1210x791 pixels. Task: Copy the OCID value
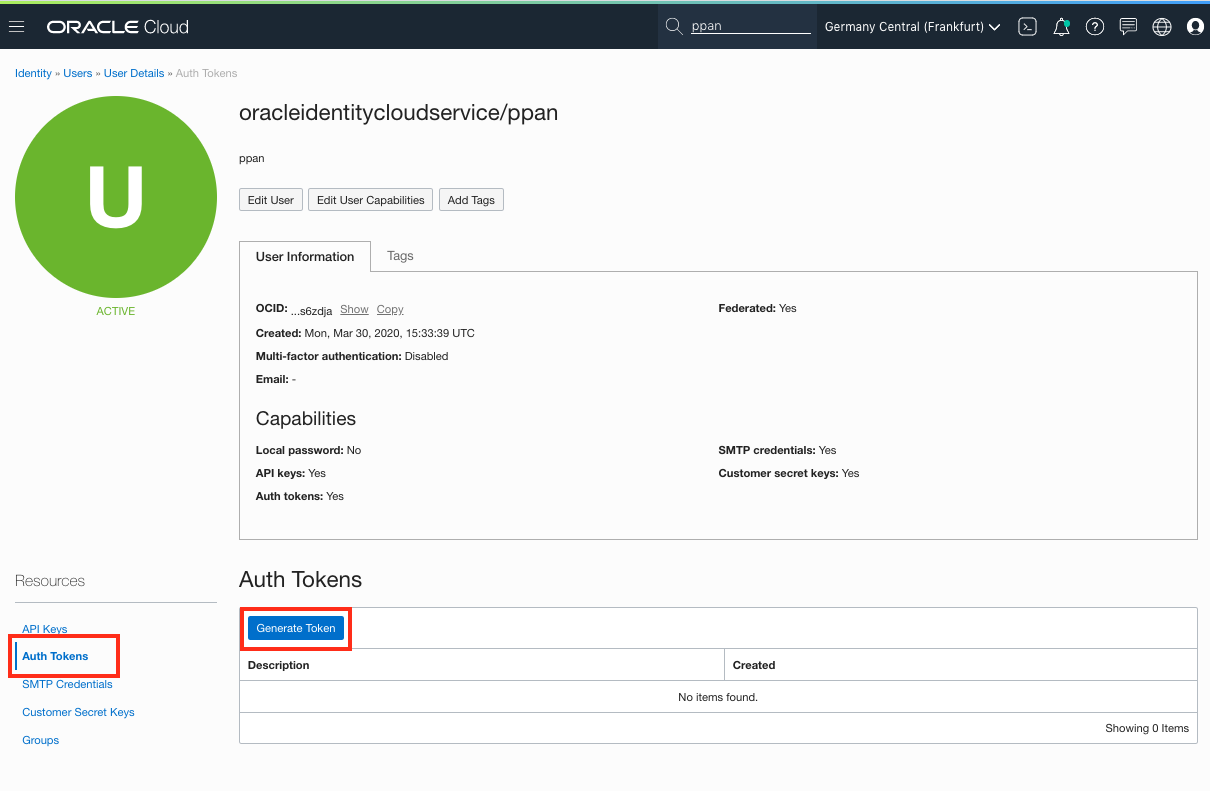click(x=390, y=310)
